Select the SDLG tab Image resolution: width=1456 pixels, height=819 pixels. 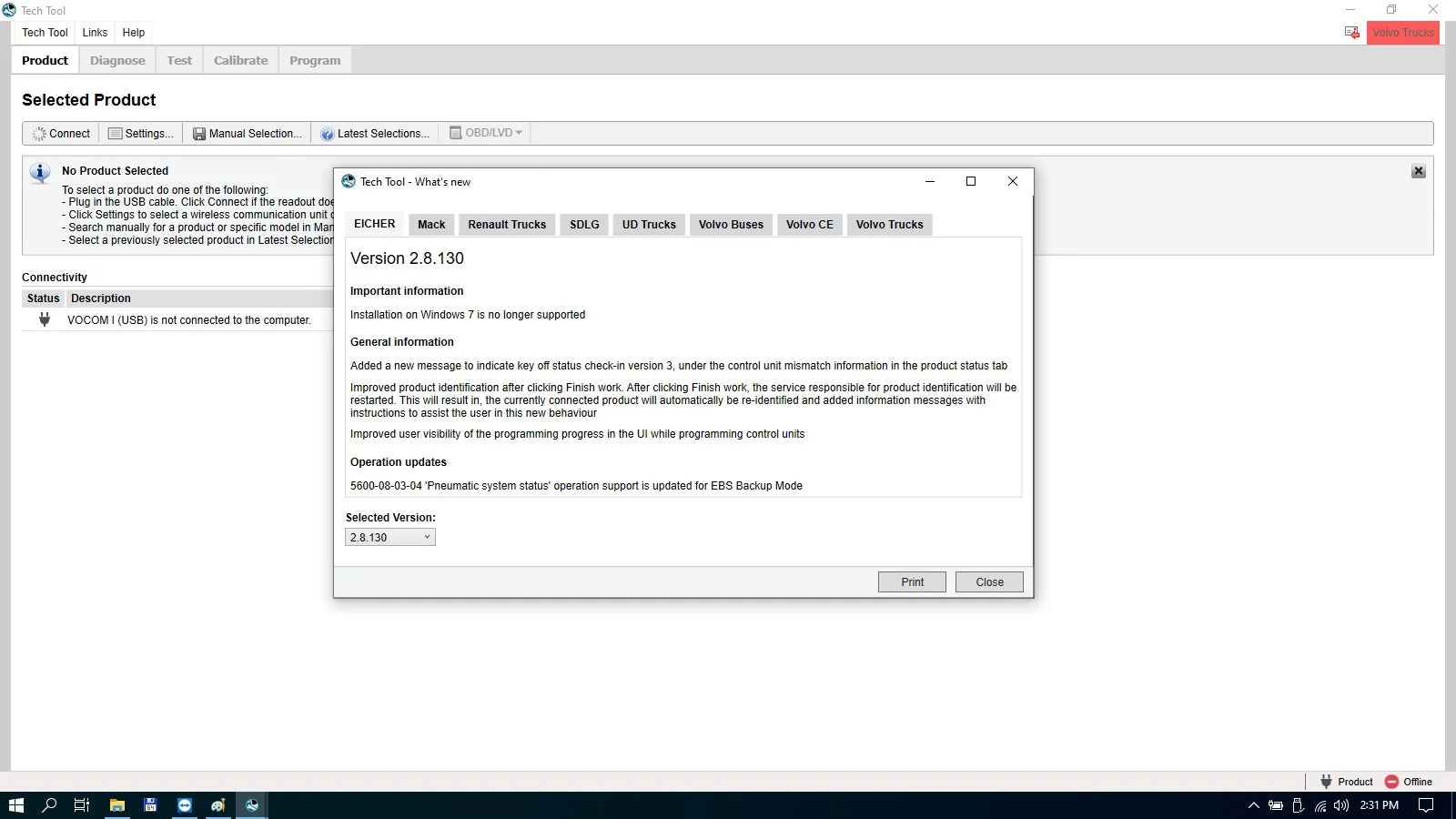[x=584, y=225]
